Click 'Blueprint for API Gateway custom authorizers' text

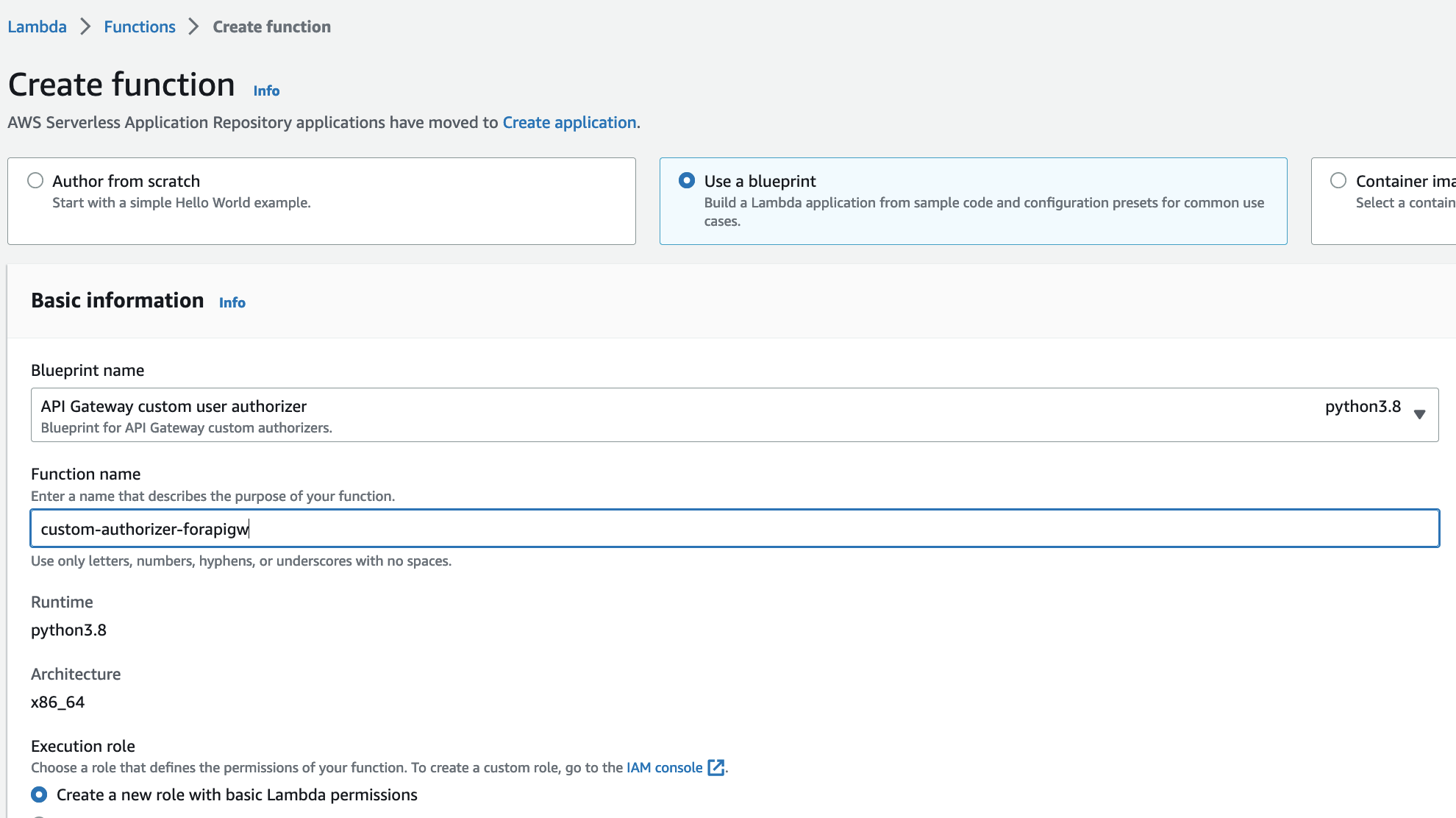pos(187,427)
